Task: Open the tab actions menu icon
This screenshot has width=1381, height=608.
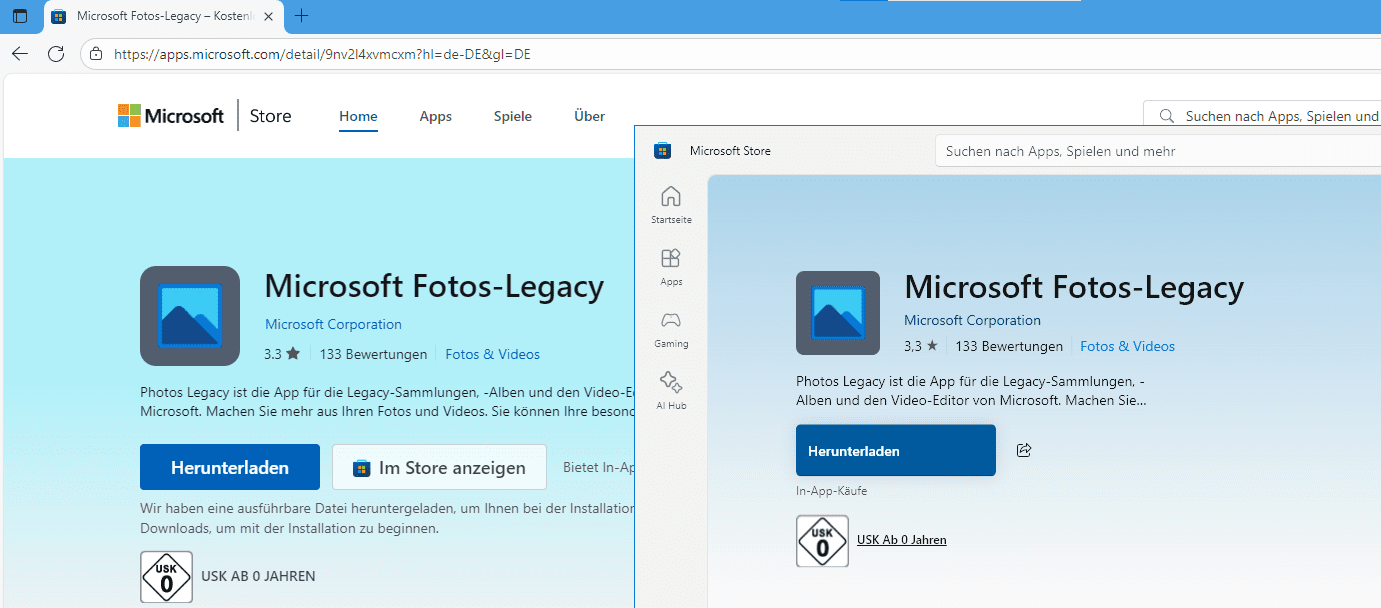Action: [20, 16]
